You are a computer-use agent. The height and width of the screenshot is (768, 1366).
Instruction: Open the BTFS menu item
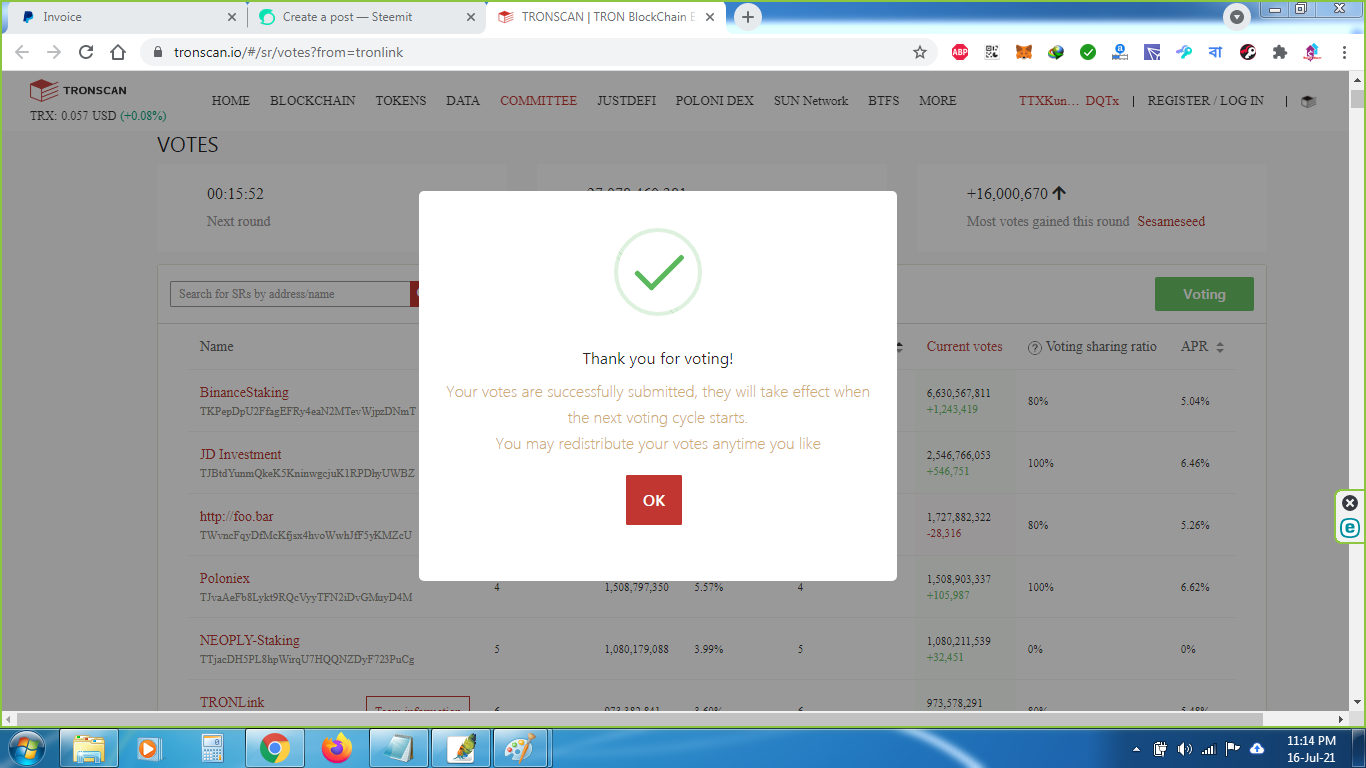(x=884, y=101)
